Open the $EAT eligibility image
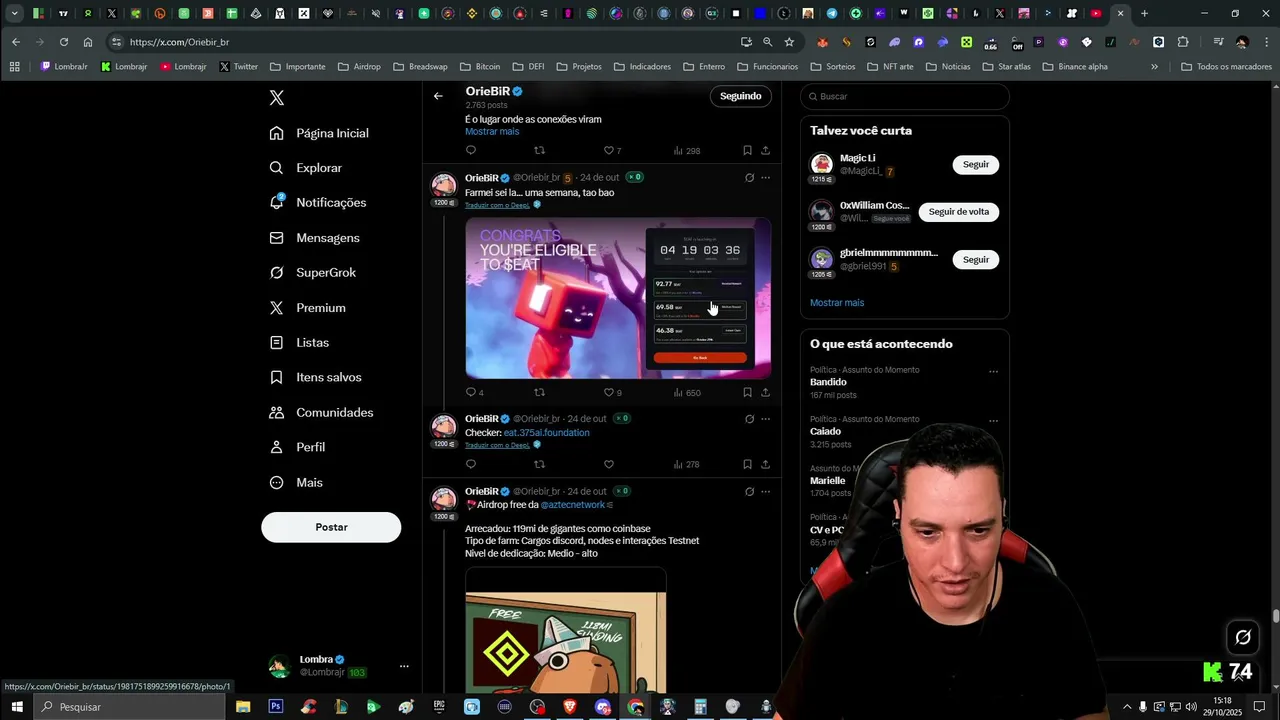Viewport: 1280px width, 720px height. click(x=618, y=298)
